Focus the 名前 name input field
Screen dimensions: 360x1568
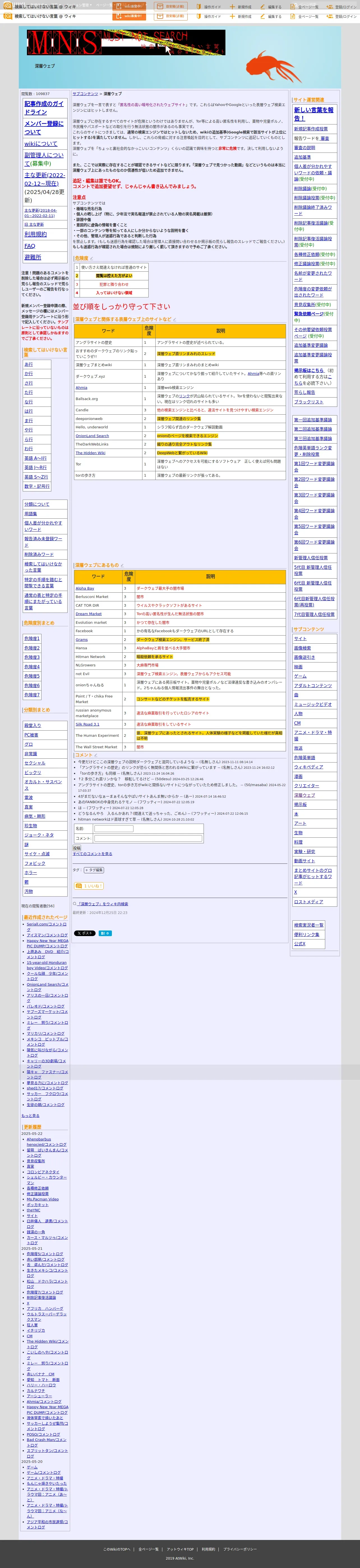click(x=114, y=828)
